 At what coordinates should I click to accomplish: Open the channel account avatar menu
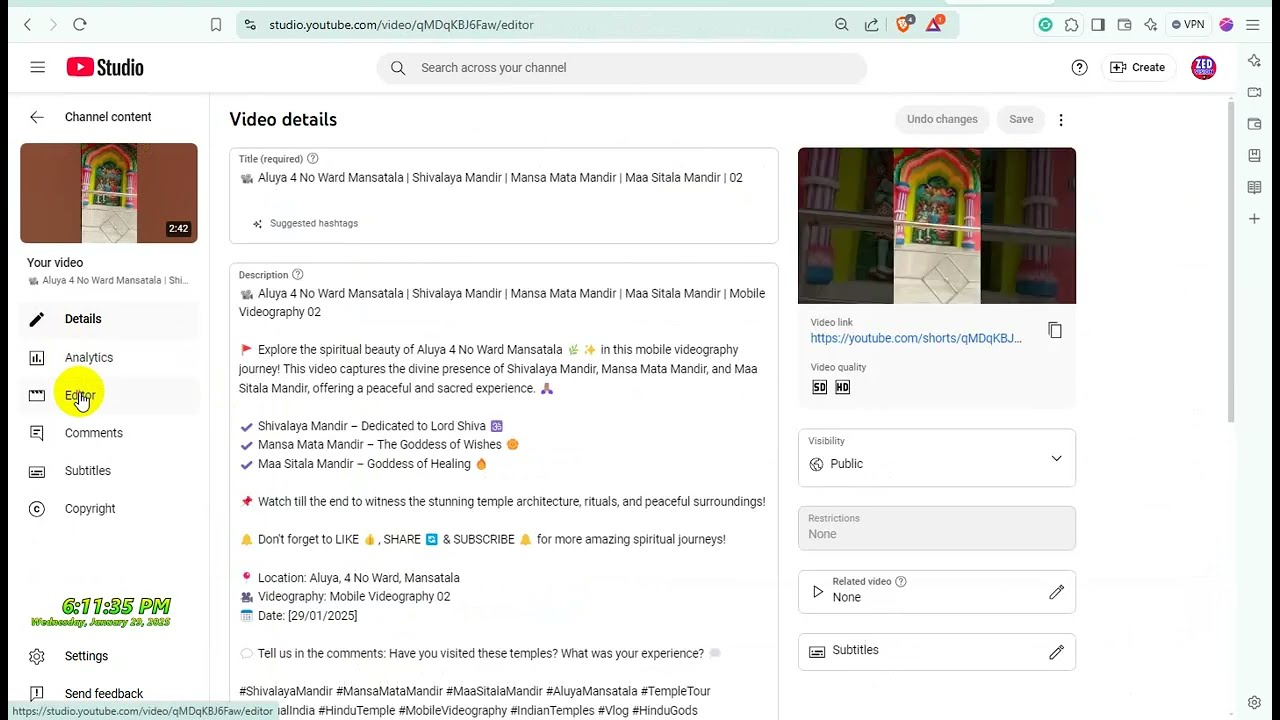click(x=1204, y=67)
